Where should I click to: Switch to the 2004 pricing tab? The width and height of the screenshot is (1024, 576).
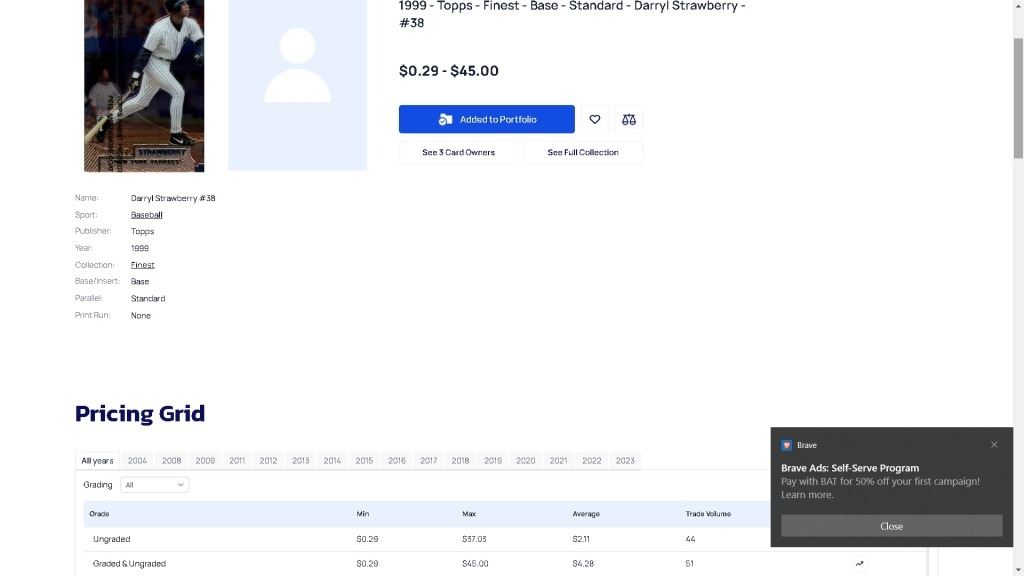[x=137, y=461]
